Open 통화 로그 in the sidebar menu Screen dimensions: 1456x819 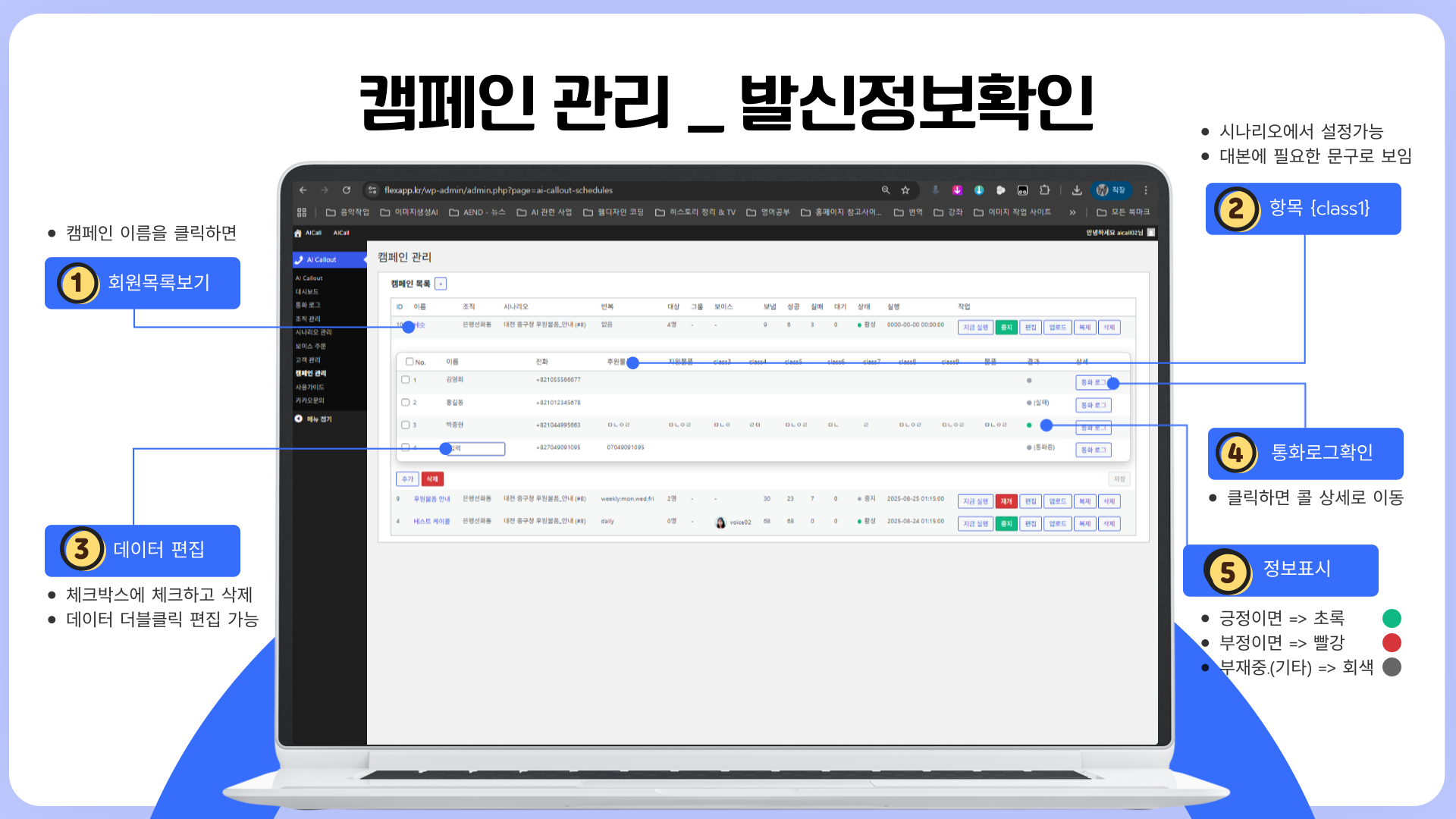(308, 305)
